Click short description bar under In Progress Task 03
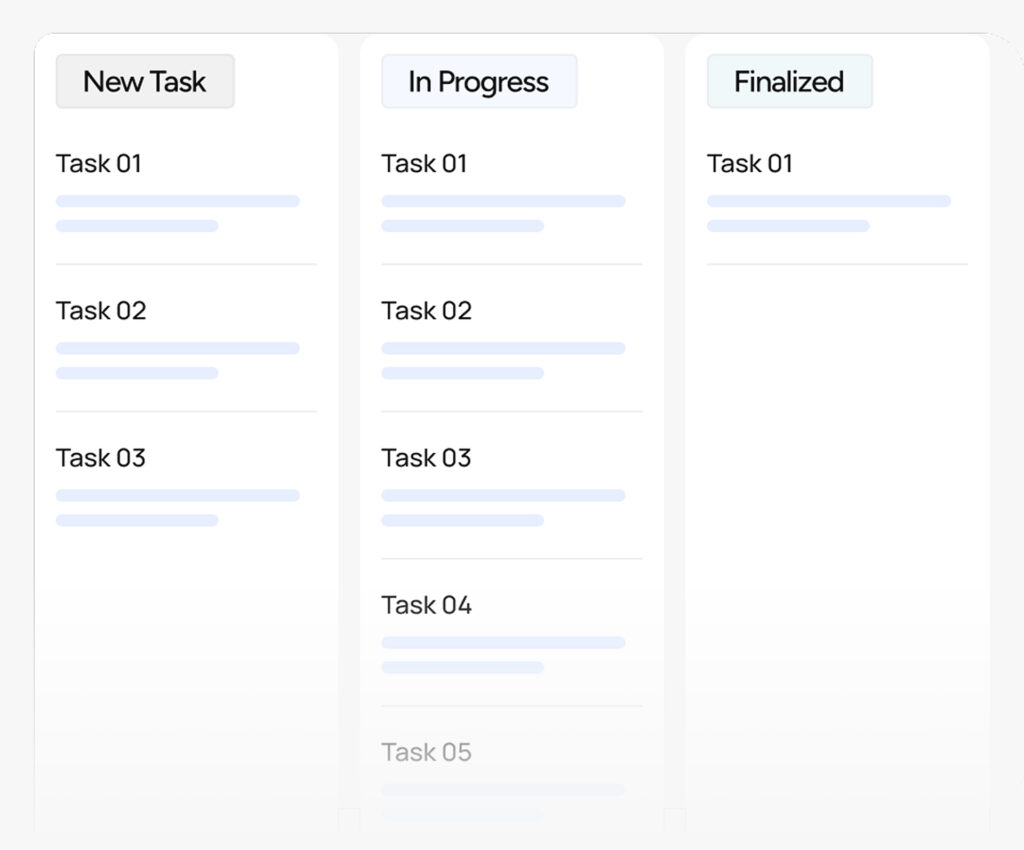The width and height of the screenshot is (1024, 850). pos(463,520)
